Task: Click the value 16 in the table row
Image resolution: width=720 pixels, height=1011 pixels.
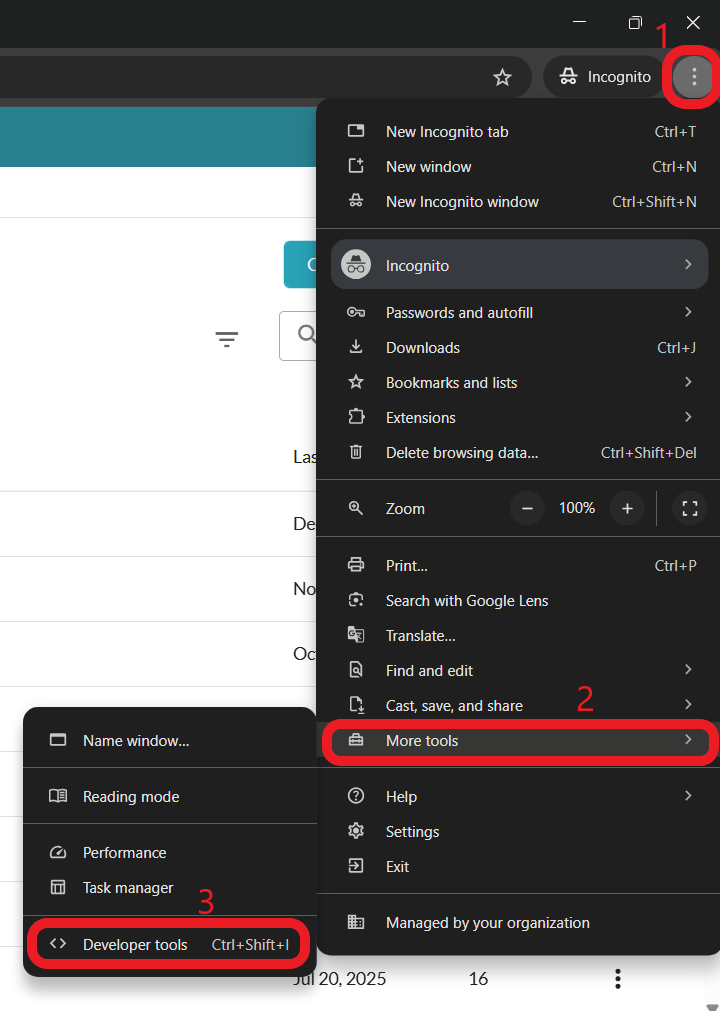Action: pyautogui.click(x=478, y=978)
